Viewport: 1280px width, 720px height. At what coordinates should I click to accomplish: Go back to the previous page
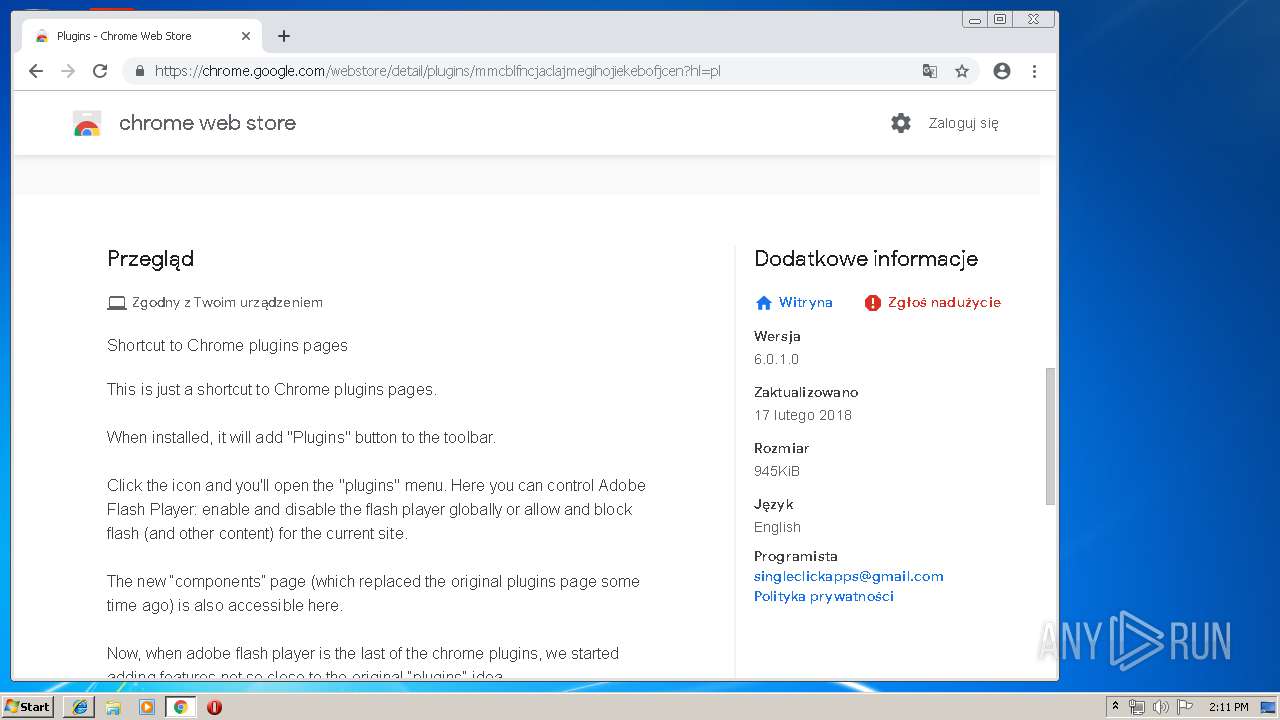36,71
